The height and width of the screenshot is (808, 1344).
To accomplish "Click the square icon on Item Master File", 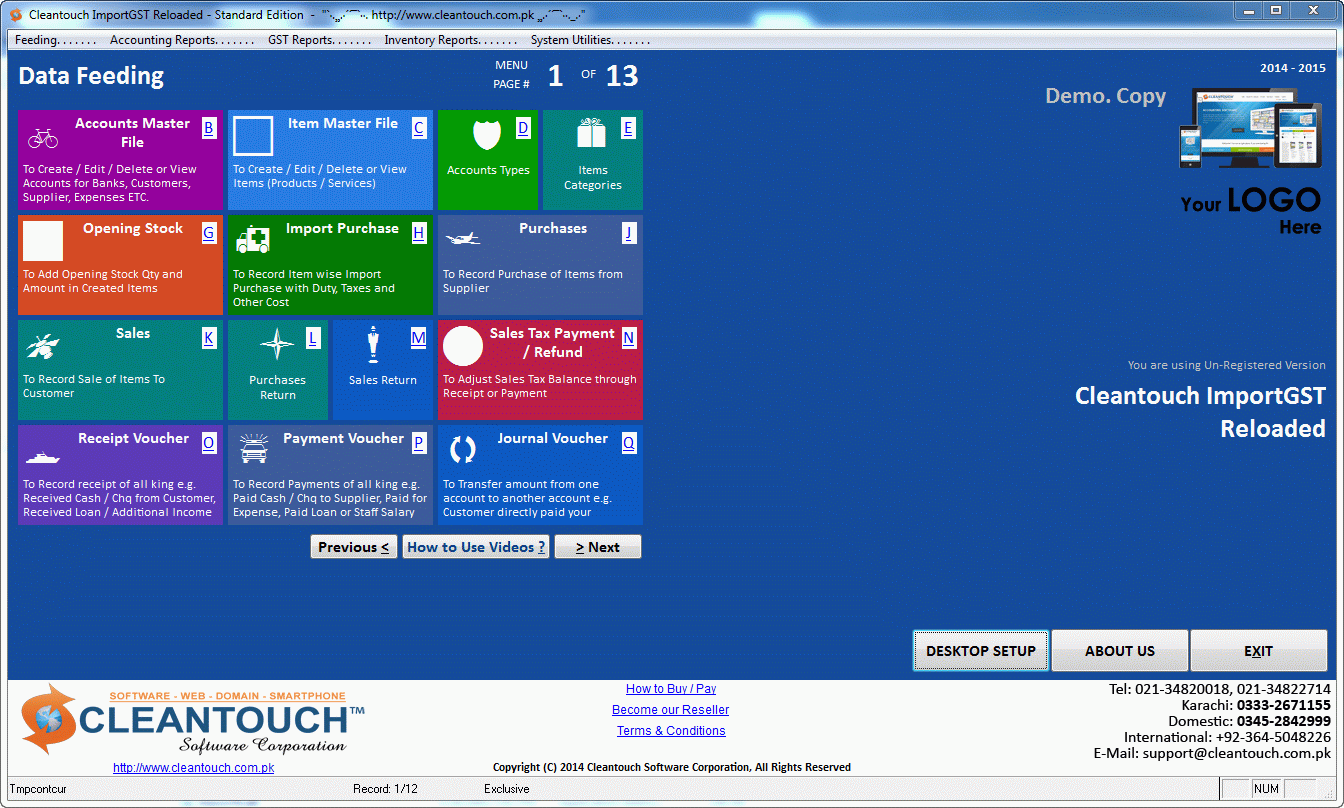I will tap(253, 137).
